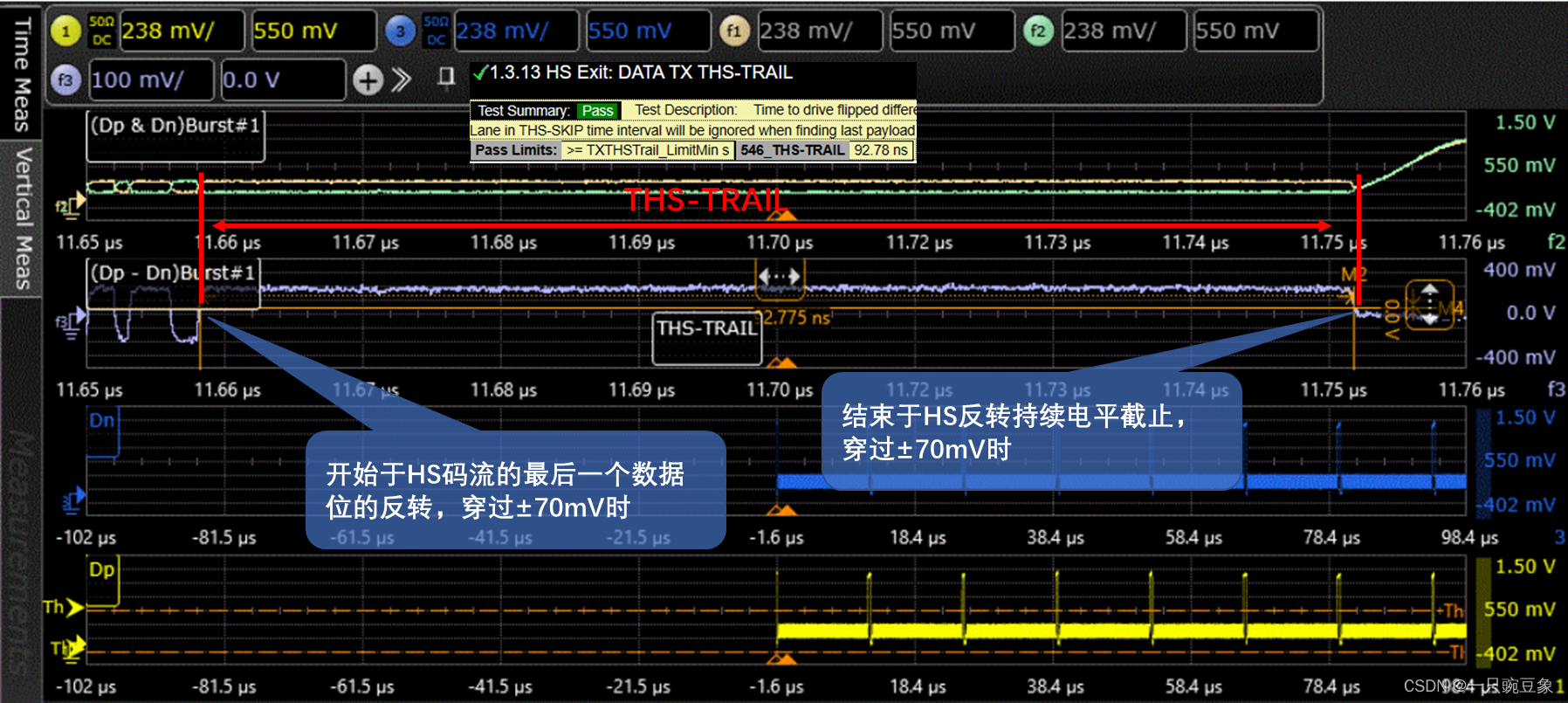Click the 546_THS-TRAIL result name cell
This screenshot has height=703, width=1568.
coord(793,150)
